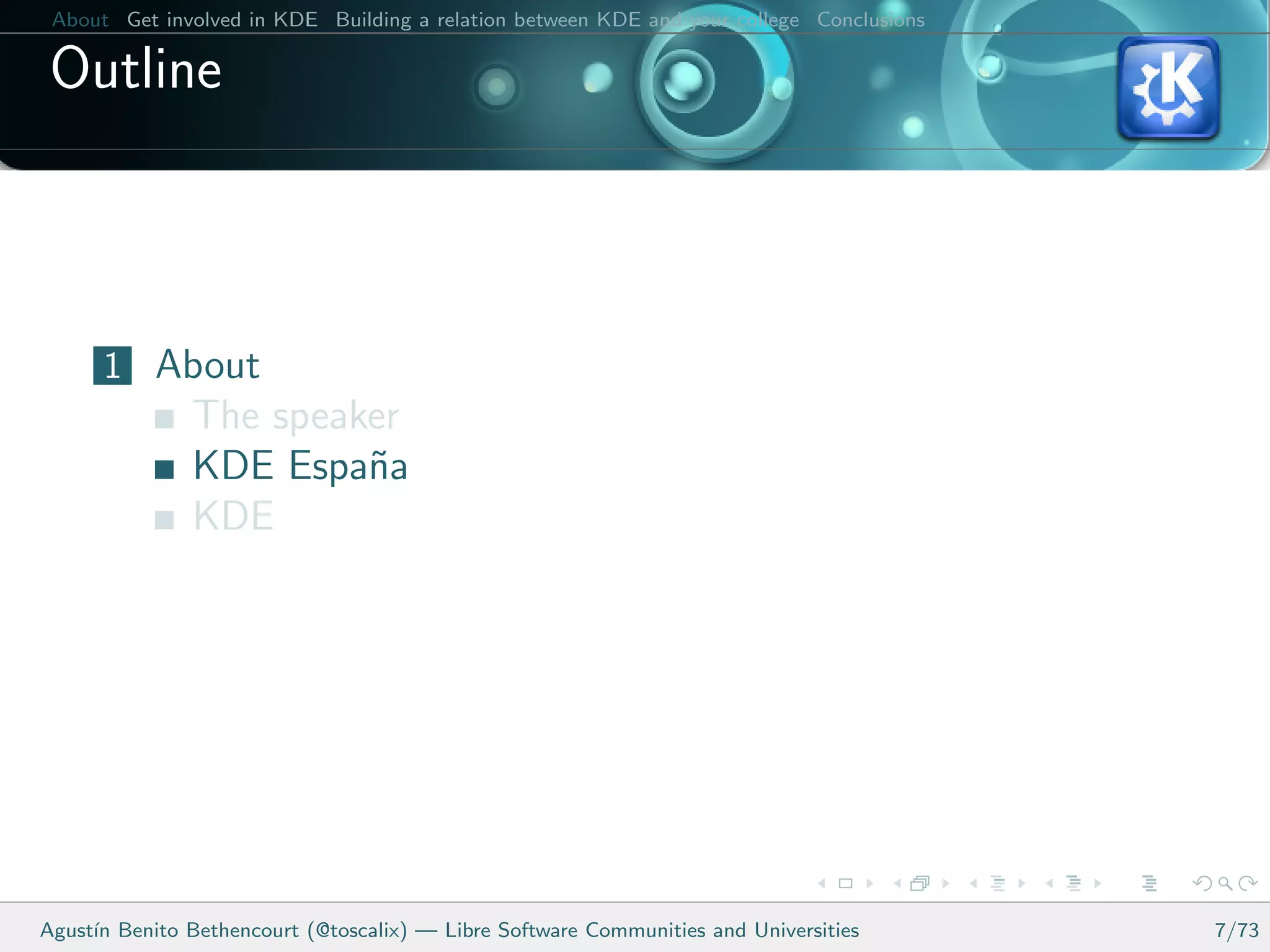
Task: Go to next frame arrow
Action: pyautogui.click(x=945, y=883)
